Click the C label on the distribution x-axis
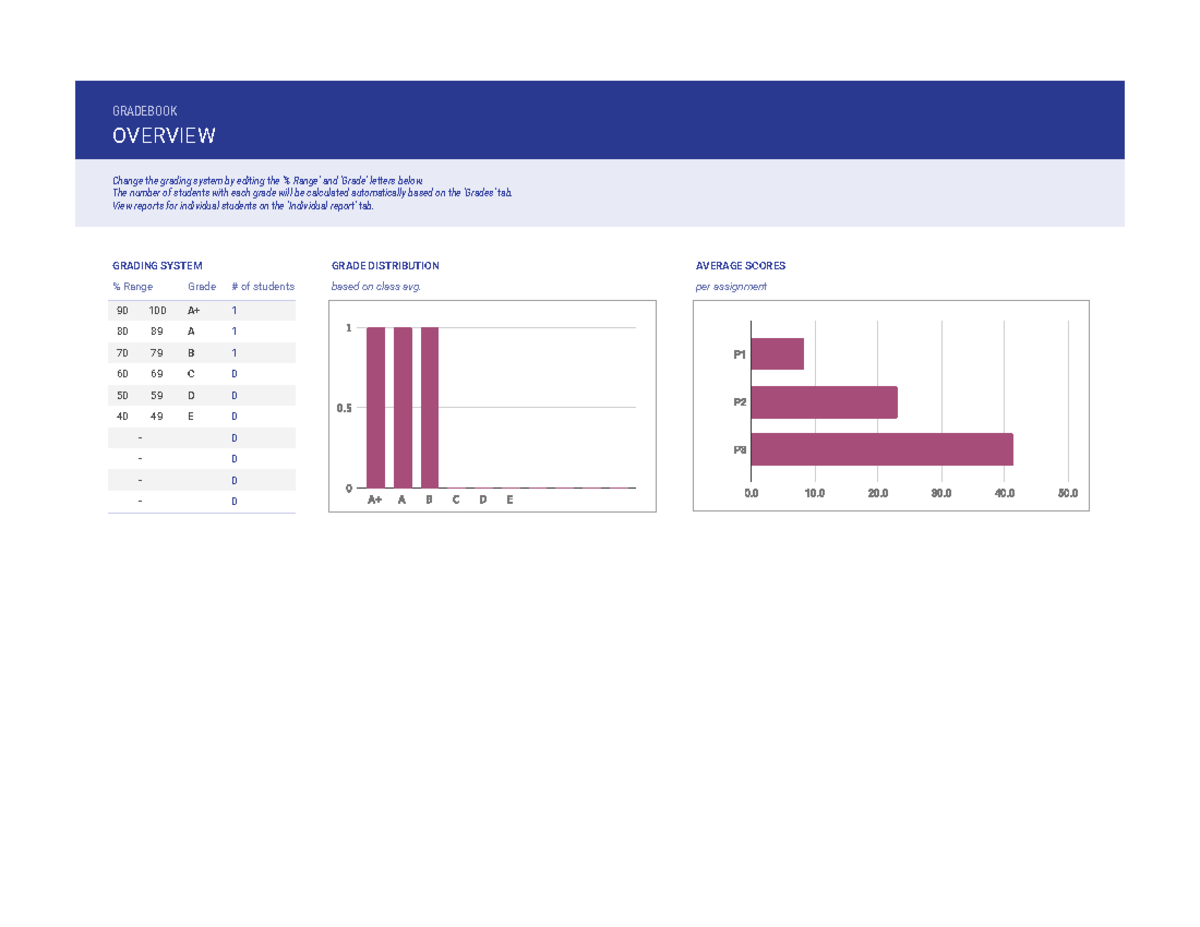The image size is (1200, 927). point(456,499)
